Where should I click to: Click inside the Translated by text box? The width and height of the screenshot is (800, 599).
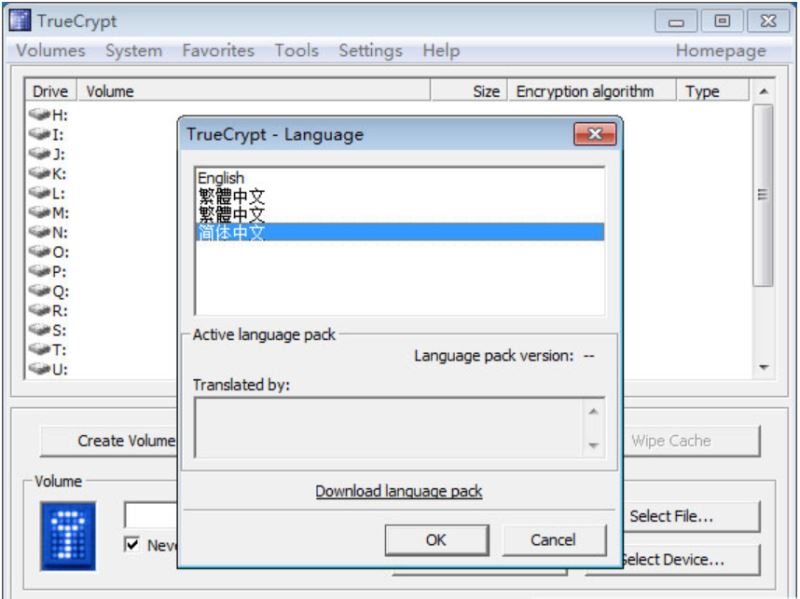pyautogui.click(x=389, y=428)
